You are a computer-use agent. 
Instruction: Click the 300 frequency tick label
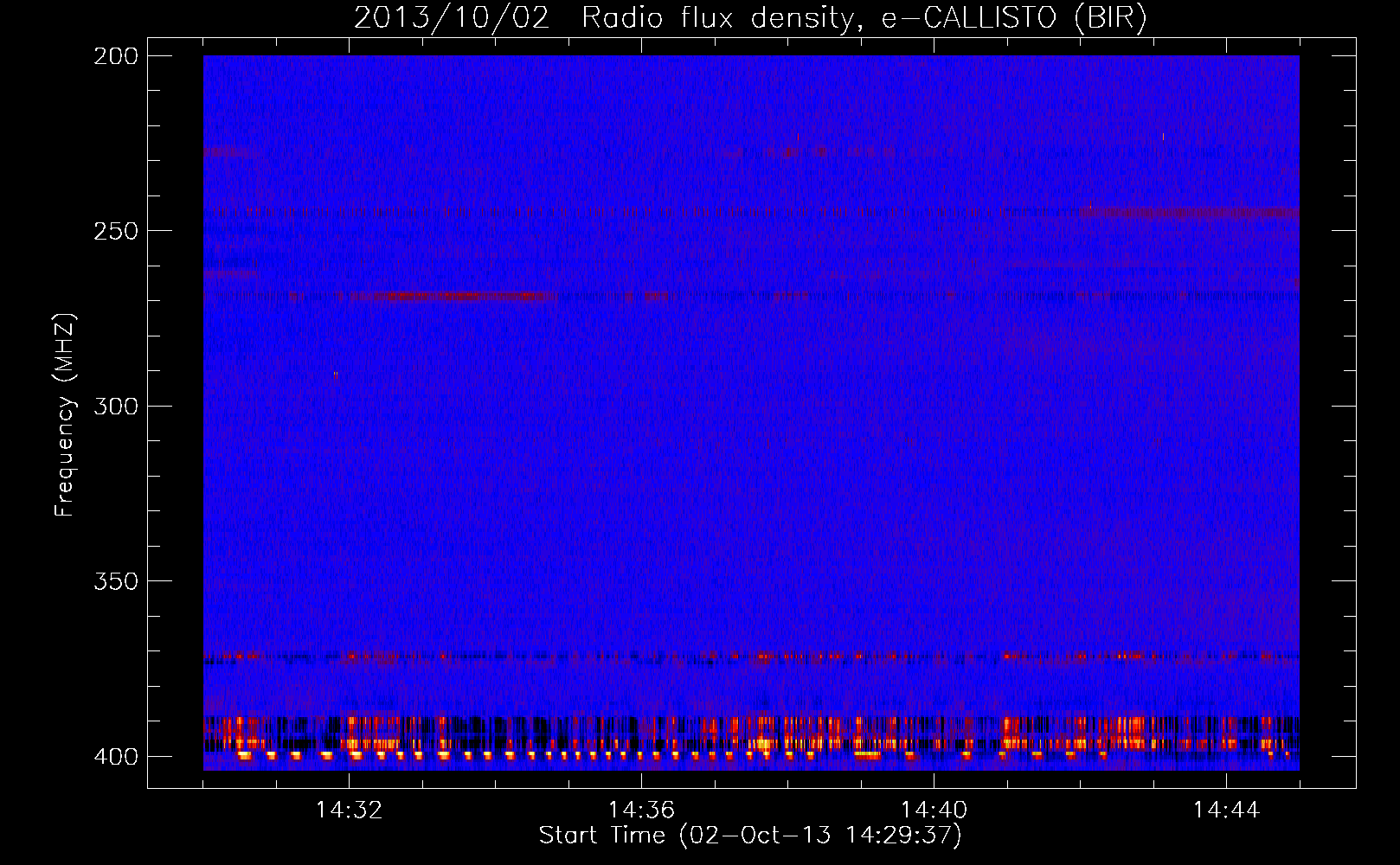click(x=116, y=407)
